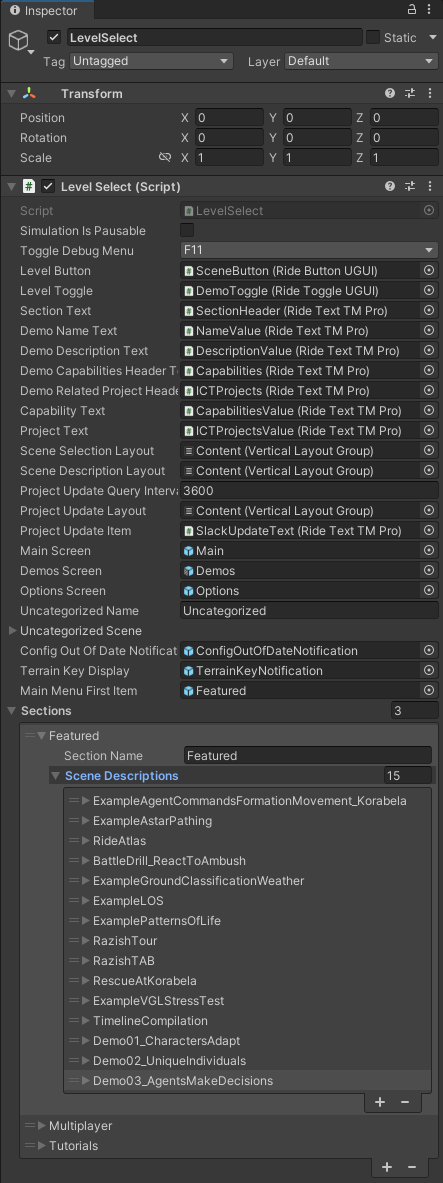Click object picker for Terrain Key Display
The image size is (443, 1183).
(x=429, y=671)
